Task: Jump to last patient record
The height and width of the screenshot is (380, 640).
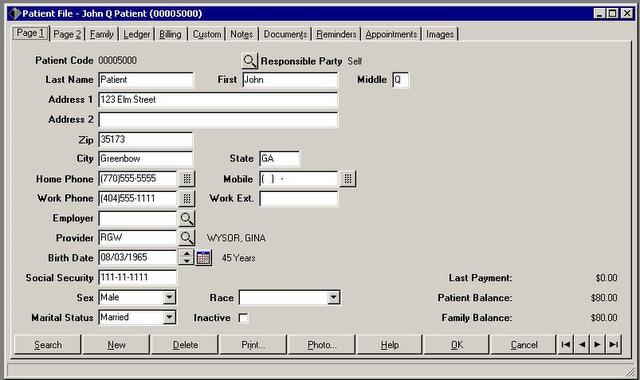Action: [x=613, y=344]
